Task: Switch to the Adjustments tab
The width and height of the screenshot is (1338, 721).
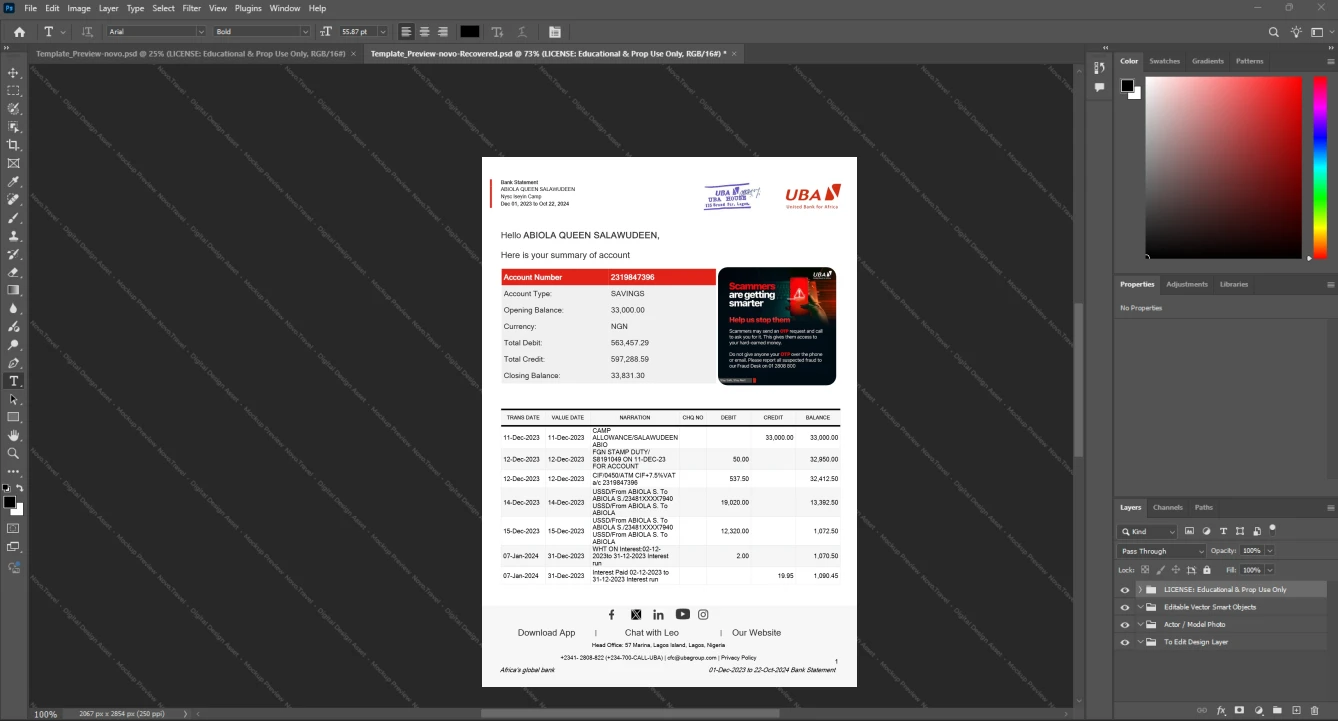Action: click(1187, 284)
